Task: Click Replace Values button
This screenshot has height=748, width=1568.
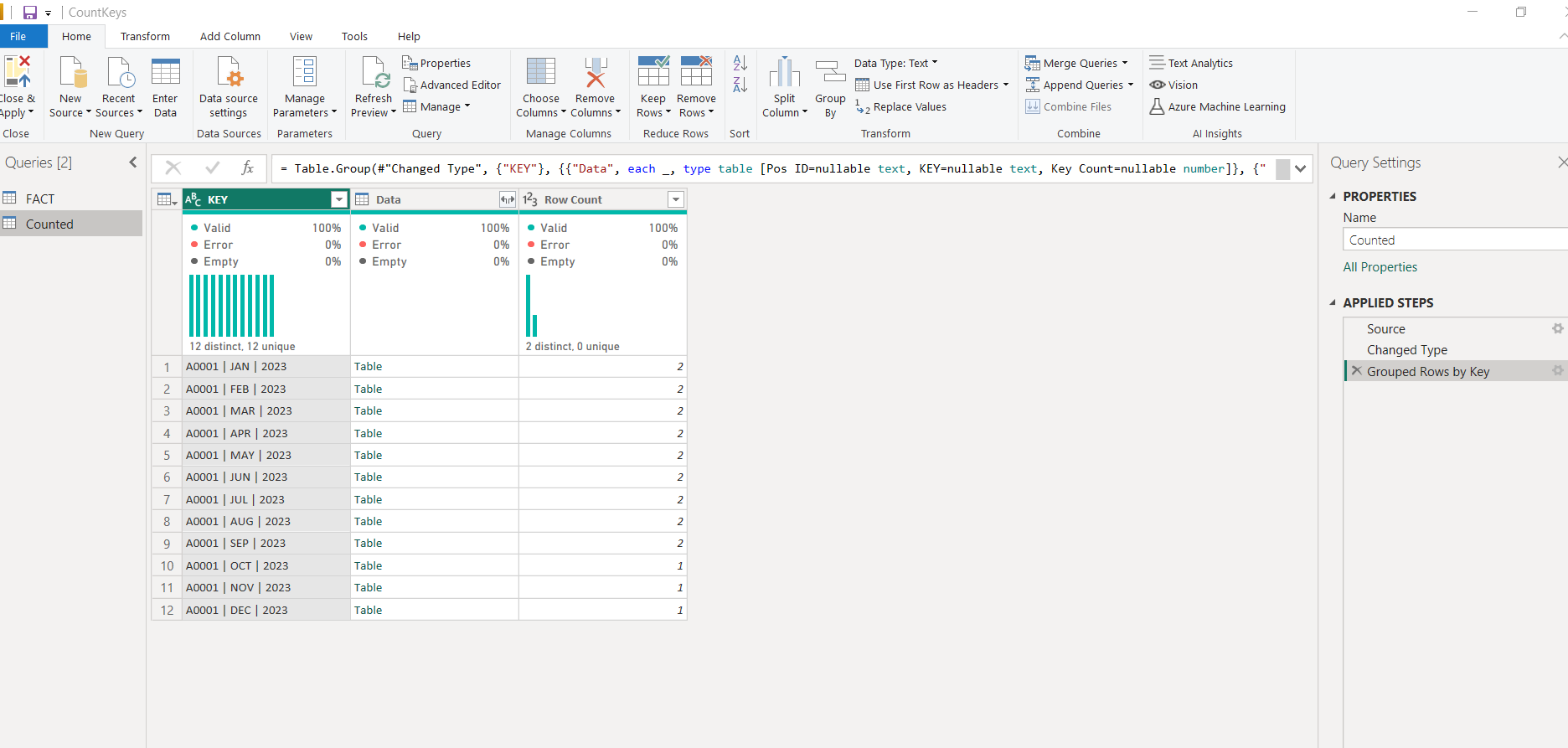Action: click(900, 106)
